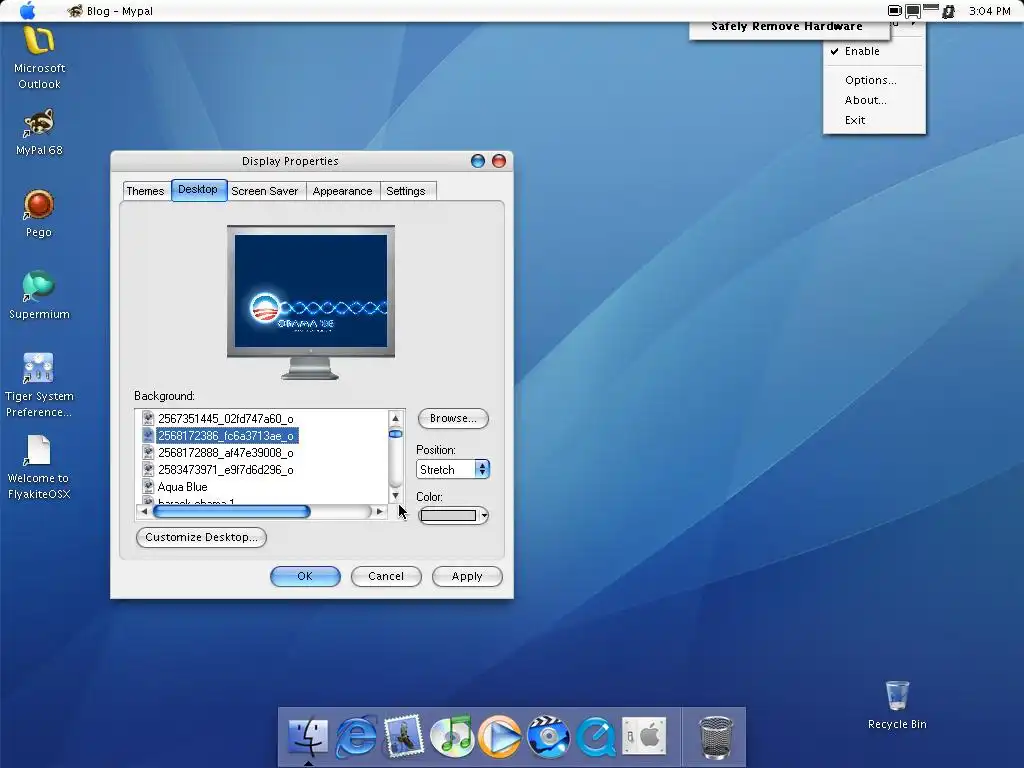Click the Finder icon in dock
The width and height of the screenshot is (1024, 768).
(308, 736)
